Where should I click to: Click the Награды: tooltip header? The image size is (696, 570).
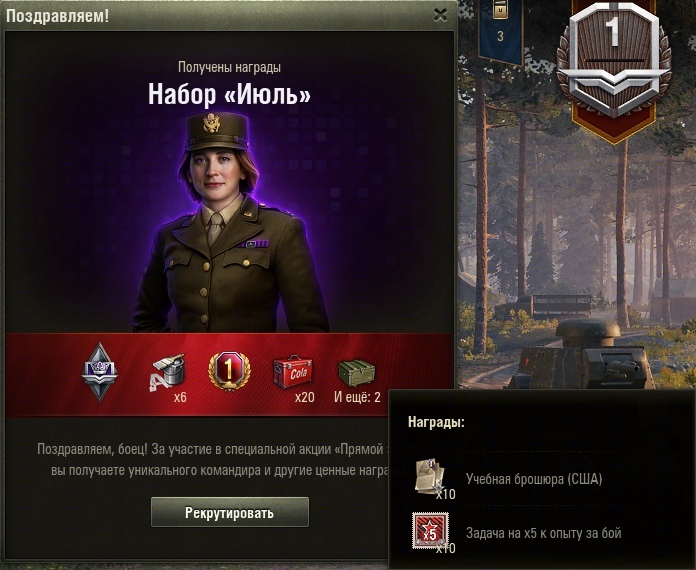436,422
